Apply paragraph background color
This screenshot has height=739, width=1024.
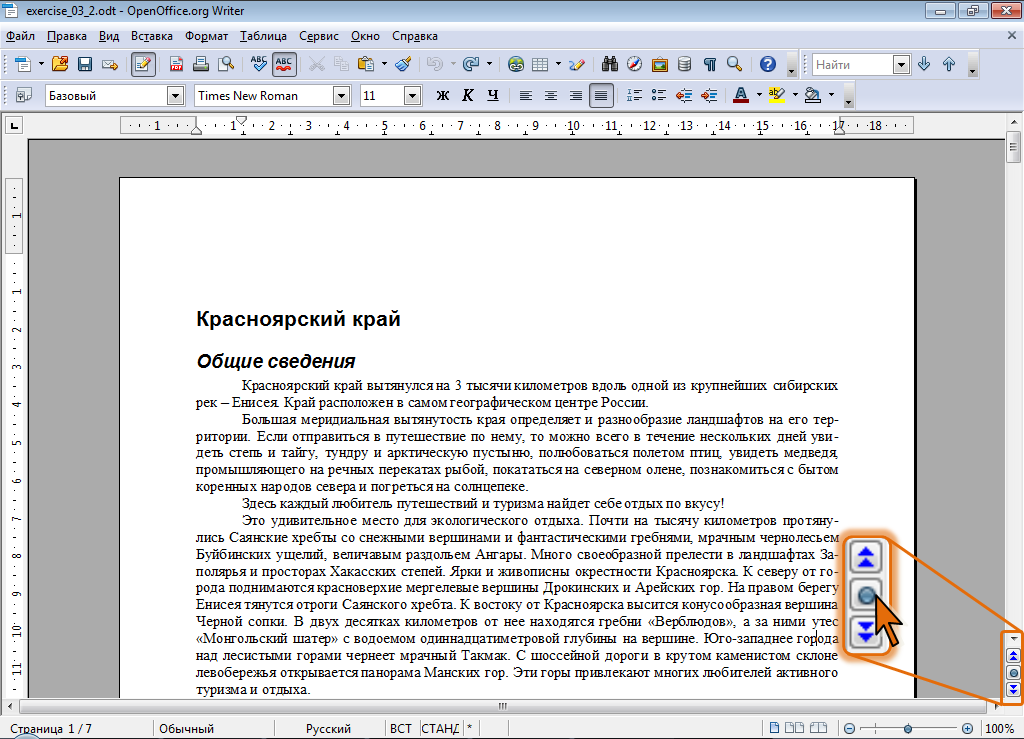pos(813,95)
